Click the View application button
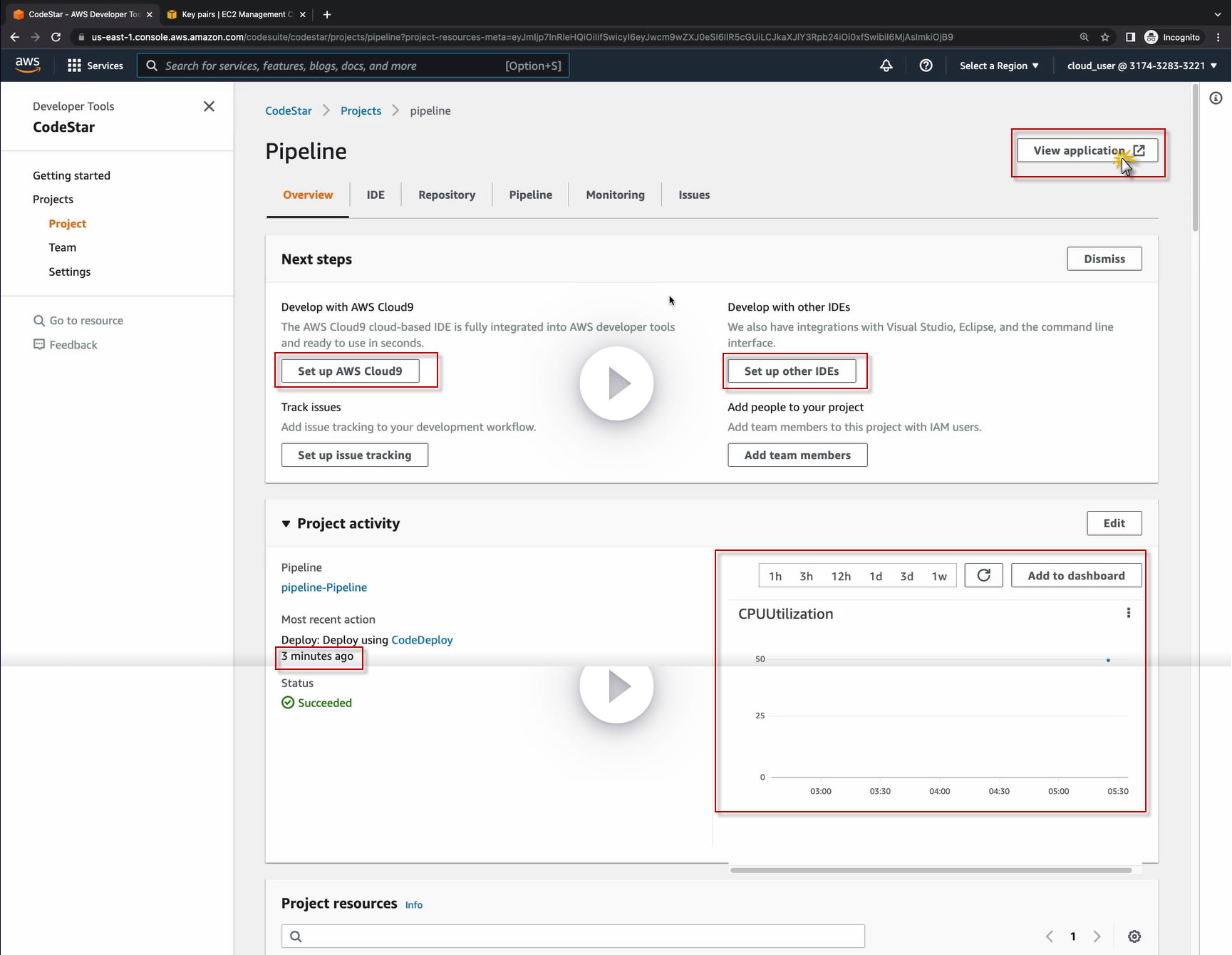This screenshot has height=955, width=1232. pos(1087,150)
